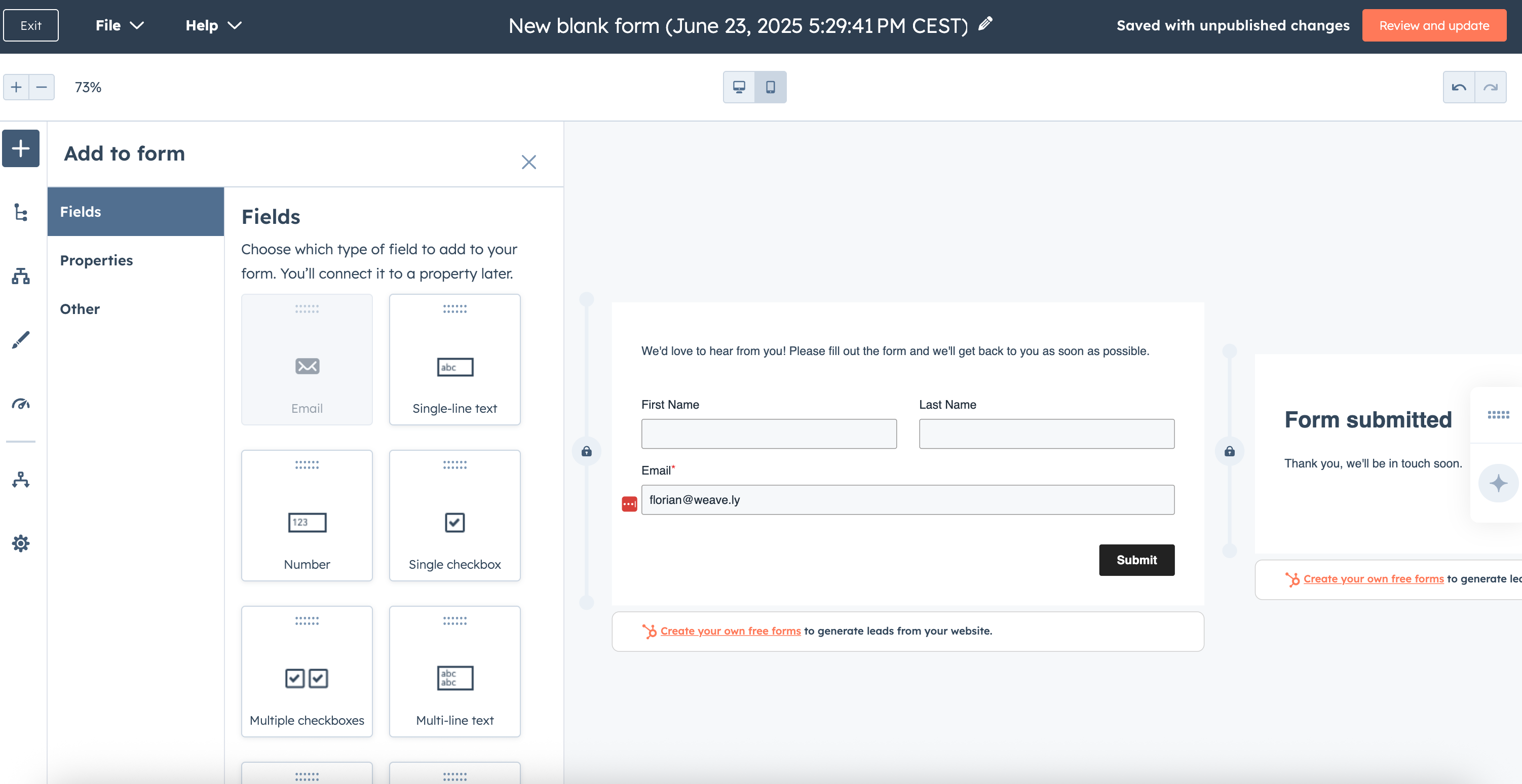Image resolution: width=1522 pixels, height=784 pixels.
Task: Open the Add to form plus sidebar icon
Action: 21,148
